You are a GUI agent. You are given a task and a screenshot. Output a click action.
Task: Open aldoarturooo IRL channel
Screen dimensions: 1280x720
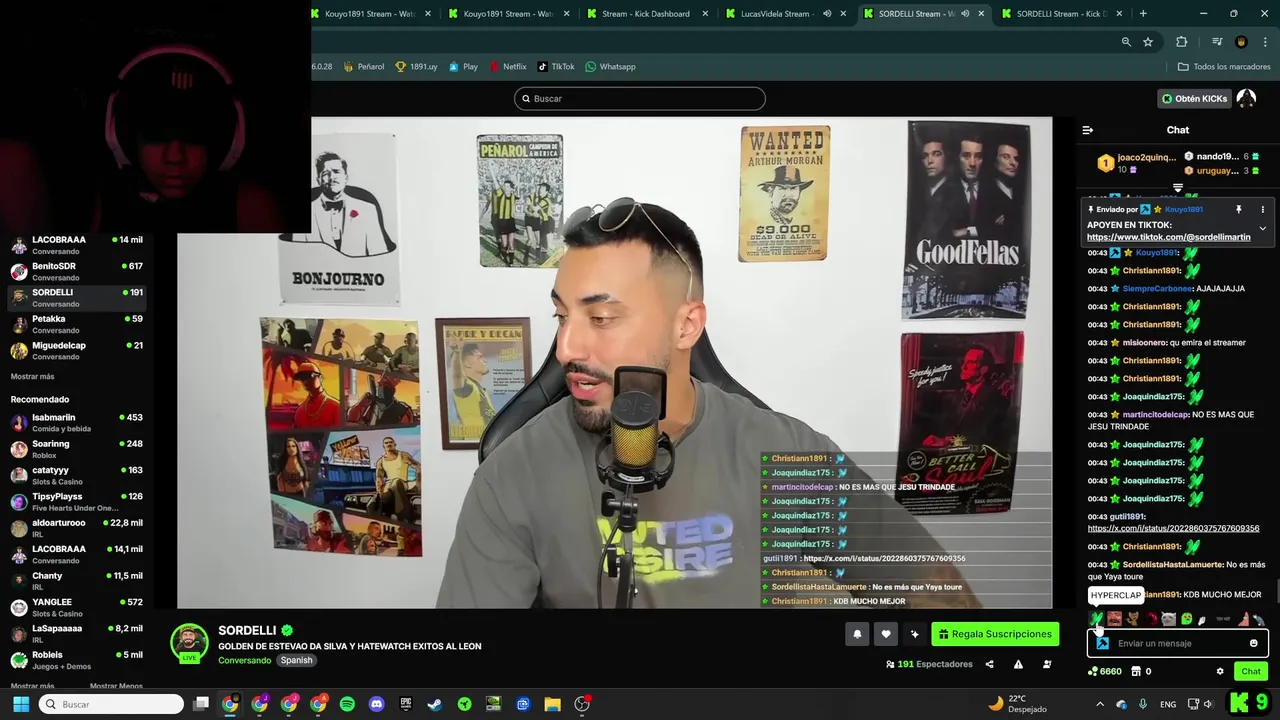coord(78,528)
